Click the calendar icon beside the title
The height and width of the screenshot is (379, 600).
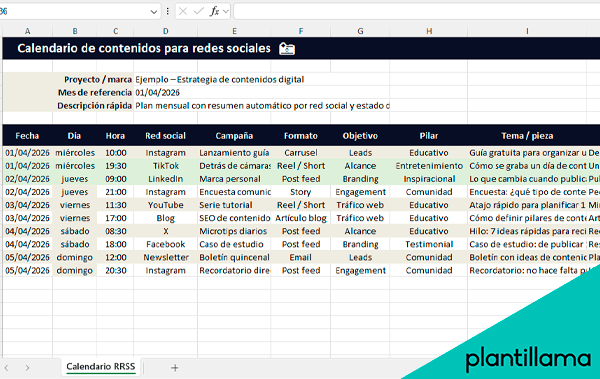tap(287, 49)
